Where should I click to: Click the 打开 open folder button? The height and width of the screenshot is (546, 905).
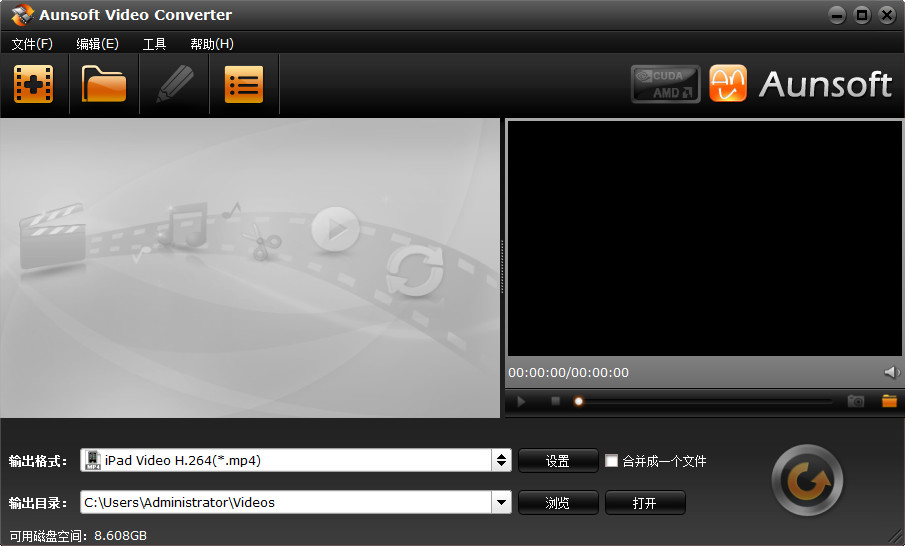(645, 503)
